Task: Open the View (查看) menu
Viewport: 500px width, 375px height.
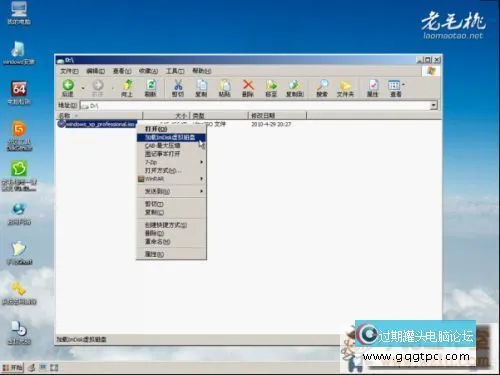Action: tap(122, 71)
